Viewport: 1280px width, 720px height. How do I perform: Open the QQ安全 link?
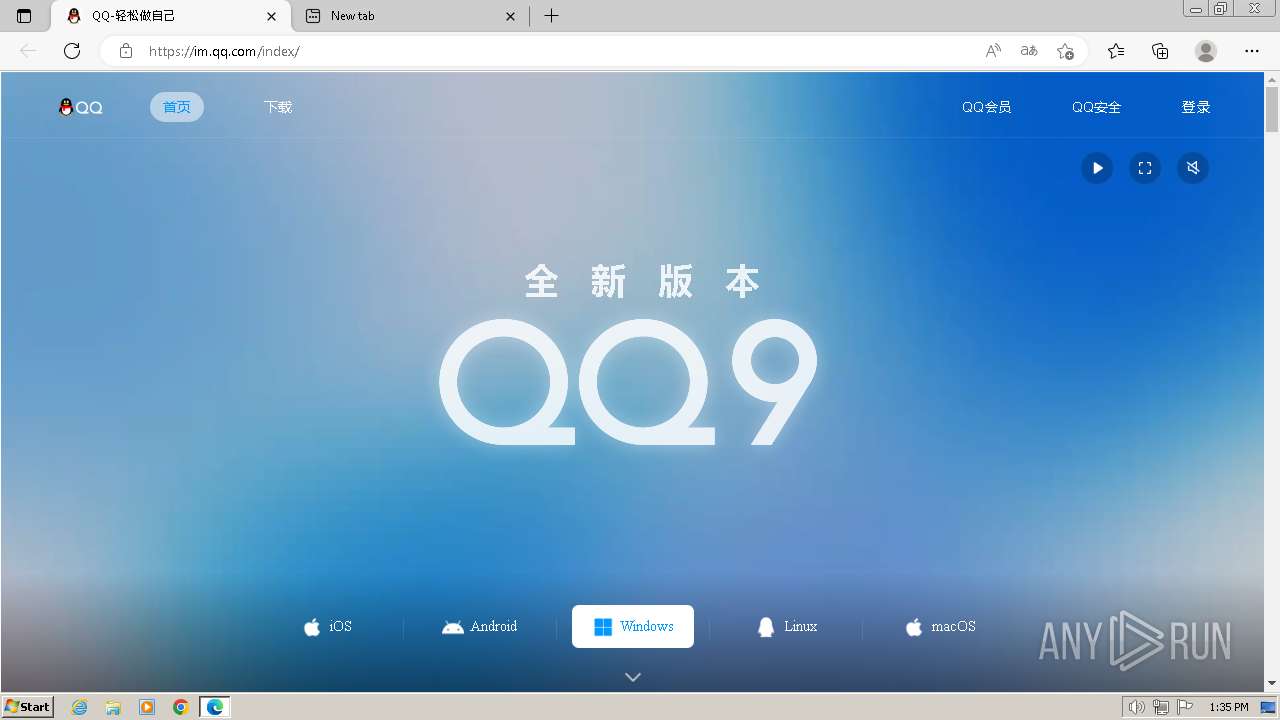point(1097,107)
